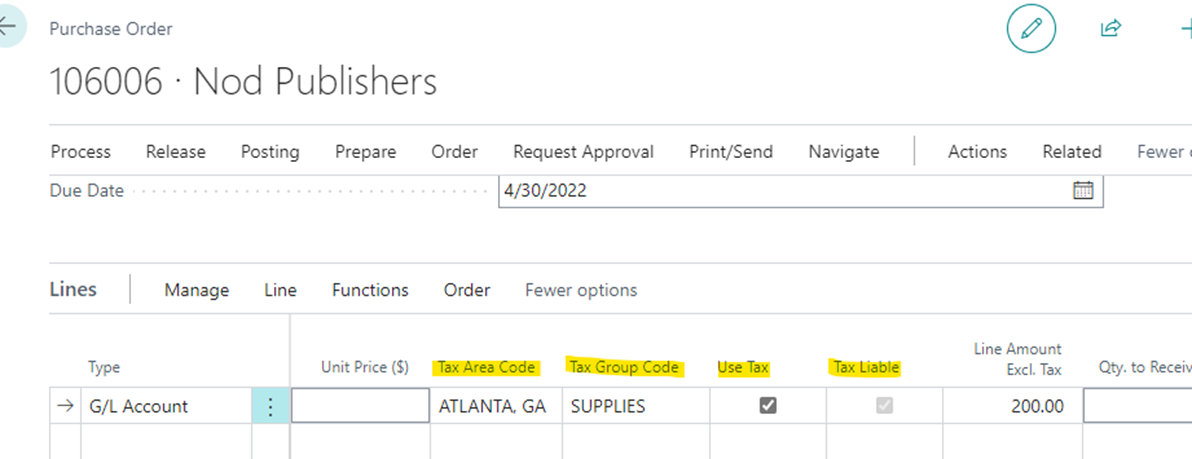The width and height of the screenshot is (1192, 459).
Task: Click the three-dot line options icon
Action: (270, 406)
